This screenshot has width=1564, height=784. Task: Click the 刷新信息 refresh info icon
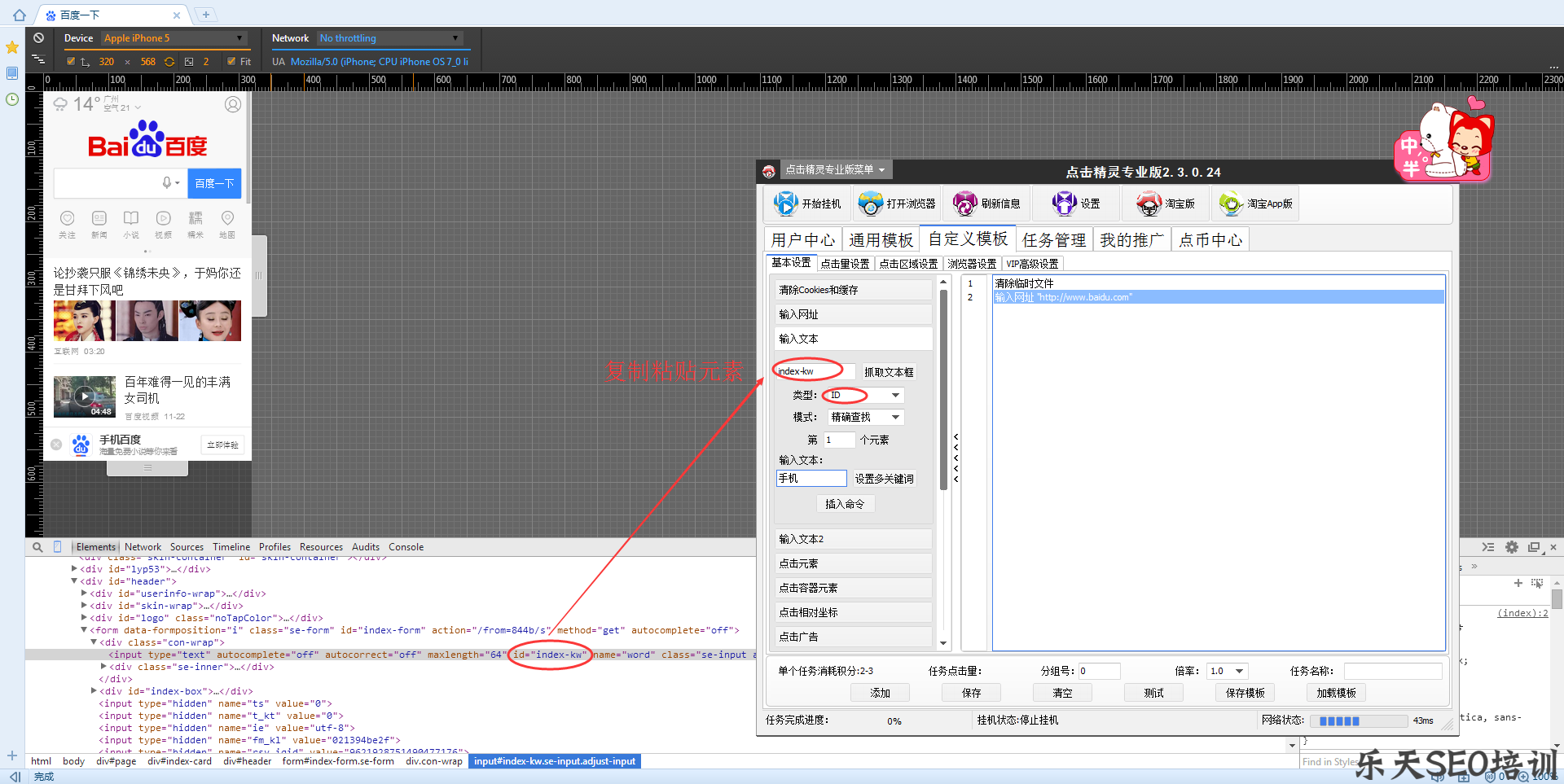[964, 204]
